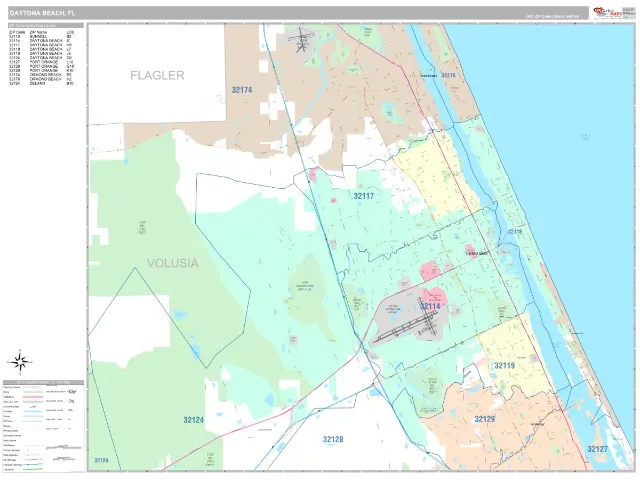The width and height of the screenshot is (640, 480).
Task: Click the 32117 ZIP code label
Action: pos(364,196)
